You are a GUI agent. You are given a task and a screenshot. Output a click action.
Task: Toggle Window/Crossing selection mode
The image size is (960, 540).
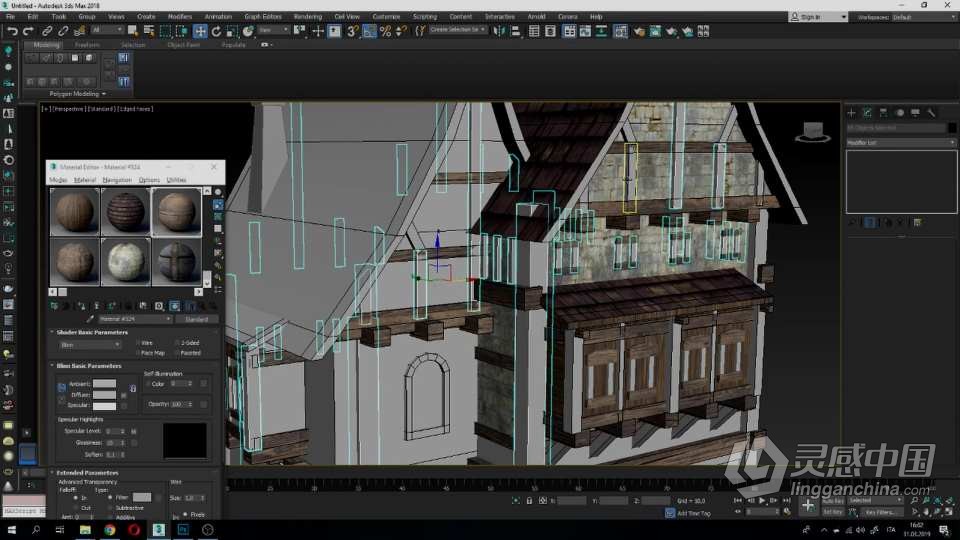(x=182, y=31)
